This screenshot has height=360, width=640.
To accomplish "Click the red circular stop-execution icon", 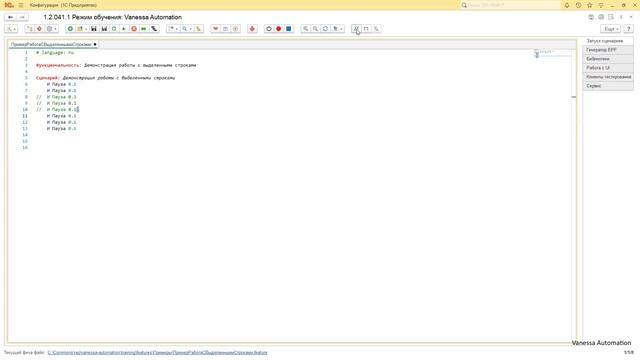I will coord(134,29).
